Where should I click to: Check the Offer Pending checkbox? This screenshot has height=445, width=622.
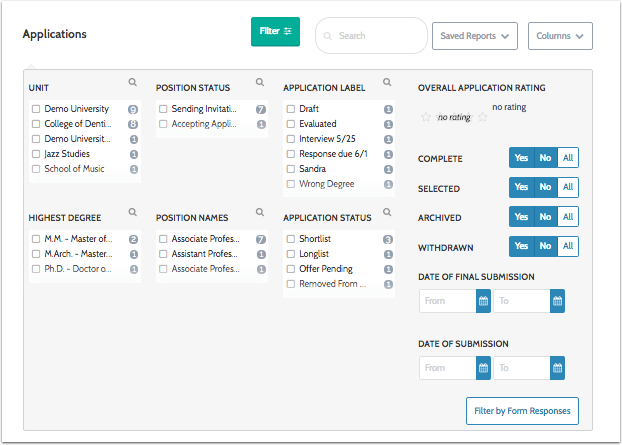(291, 269)
